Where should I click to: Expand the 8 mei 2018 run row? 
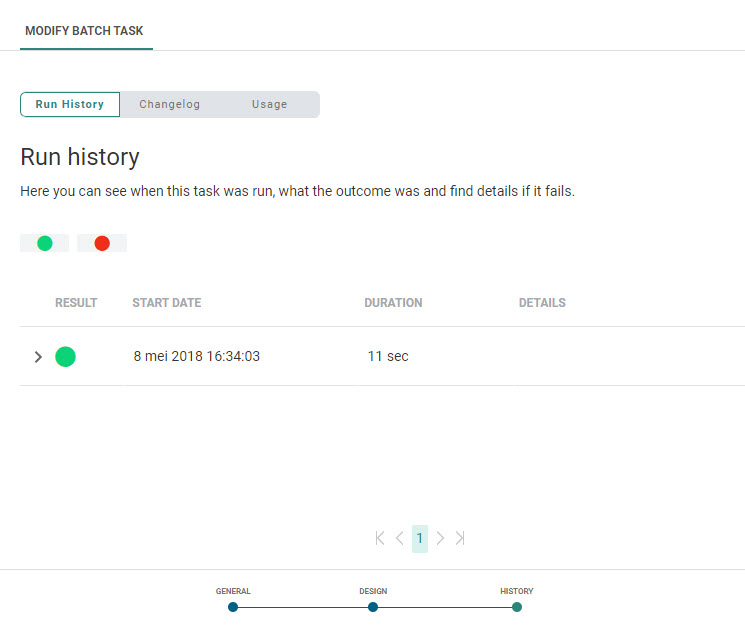[38, 357]
